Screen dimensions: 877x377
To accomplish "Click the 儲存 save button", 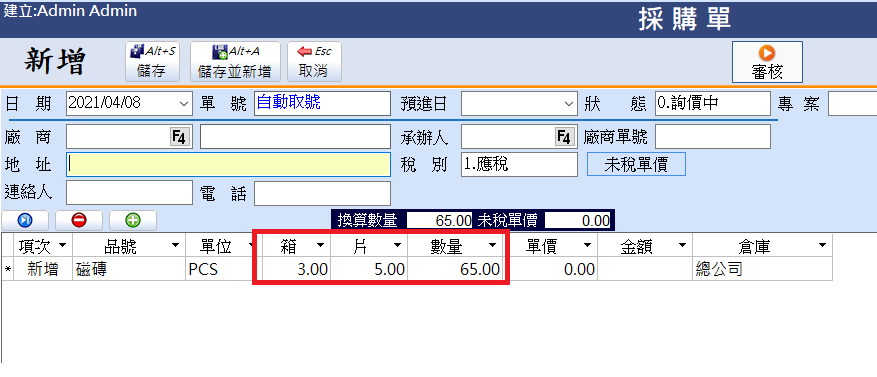I will point(152,62).
